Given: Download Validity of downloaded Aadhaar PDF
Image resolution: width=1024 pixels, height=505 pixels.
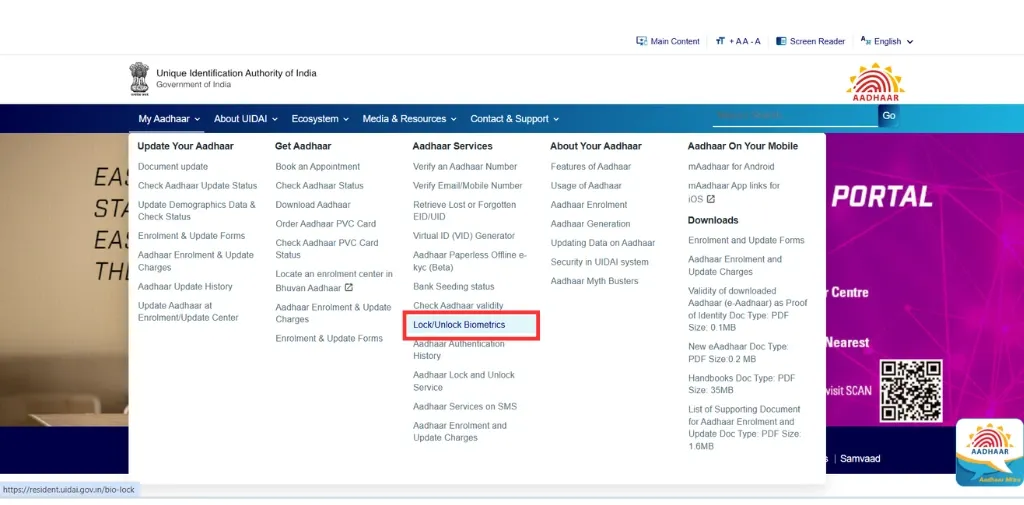Looking at the screenshot, I should (x=748, y=309).
